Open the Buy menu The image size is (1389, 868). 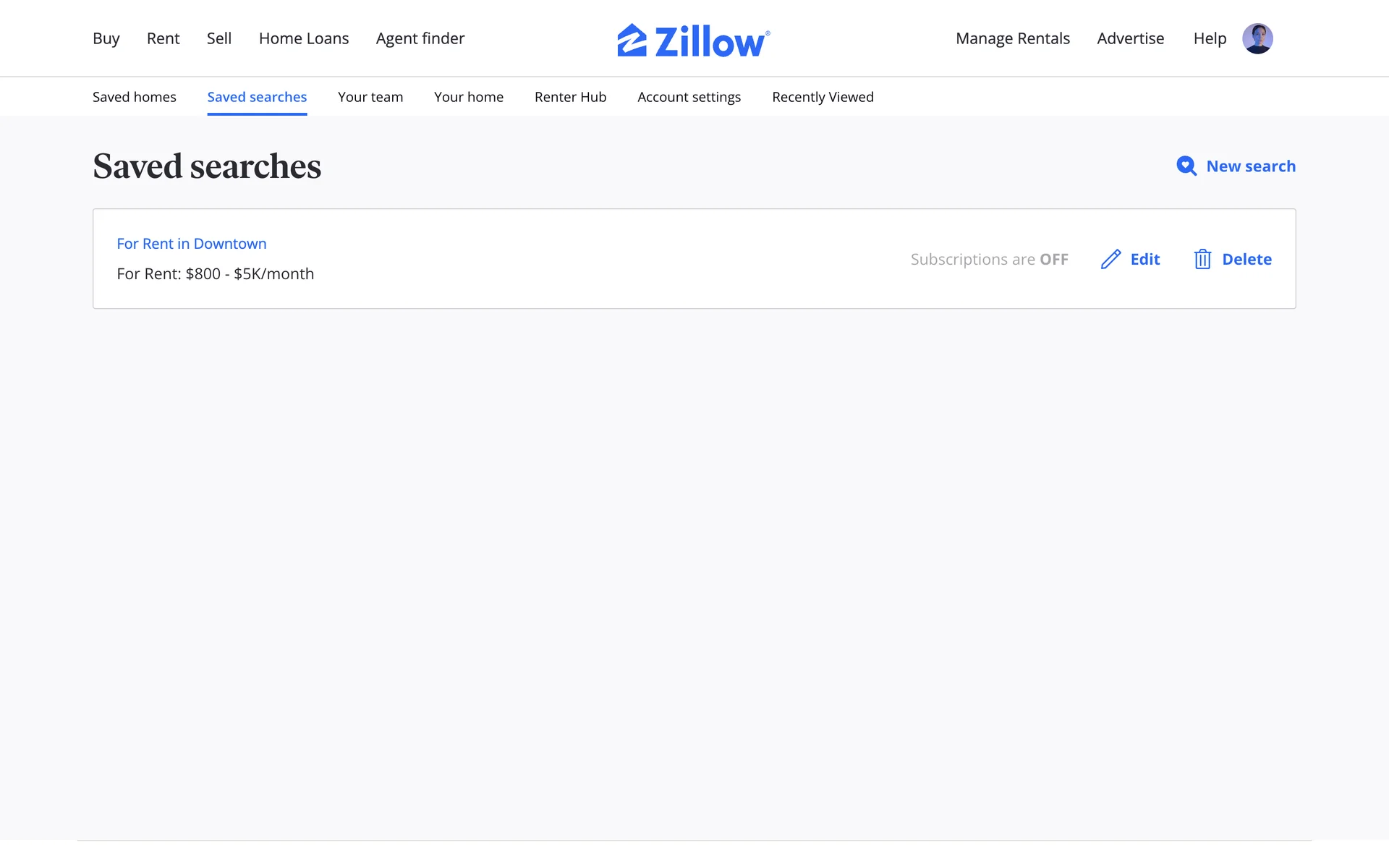coord(106,38)
